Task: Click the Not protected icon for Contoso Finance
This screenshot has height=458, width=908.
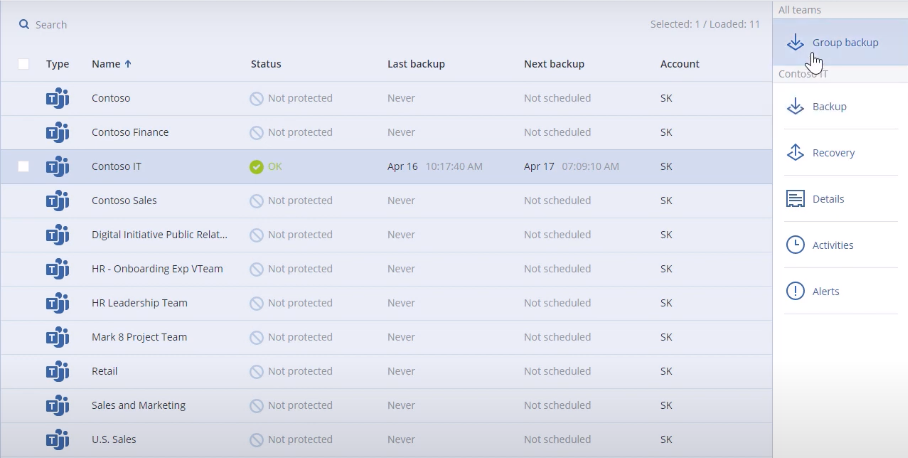Action: 257,133
